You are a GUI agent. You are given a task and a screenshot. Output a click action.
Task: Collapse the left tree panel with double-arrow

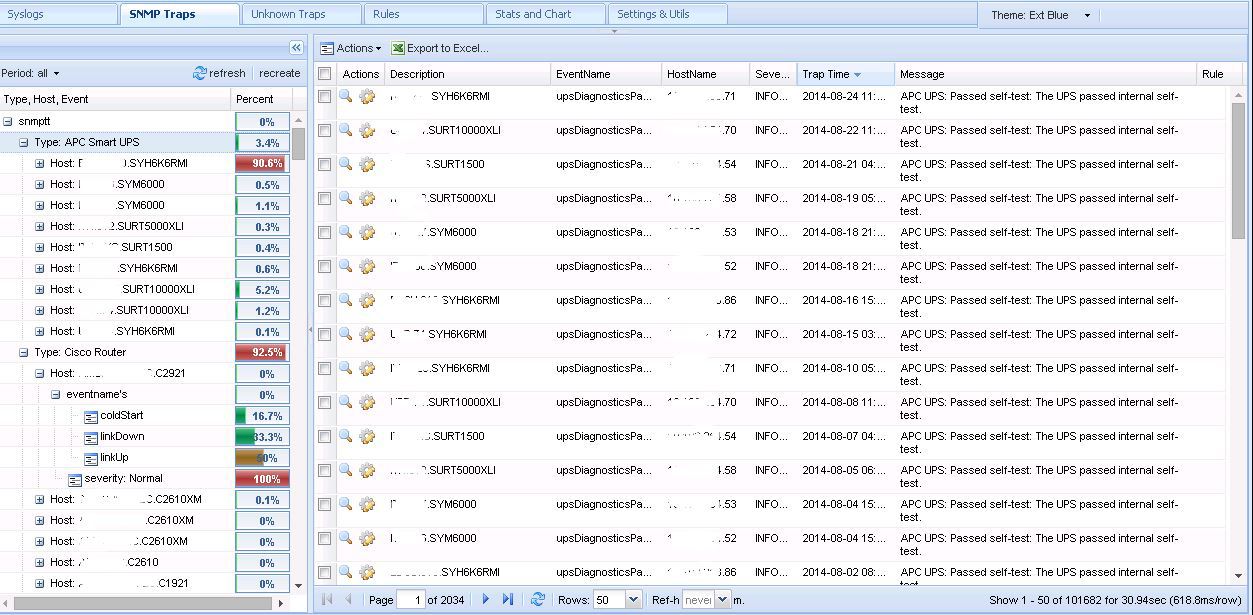pos(296,48)
